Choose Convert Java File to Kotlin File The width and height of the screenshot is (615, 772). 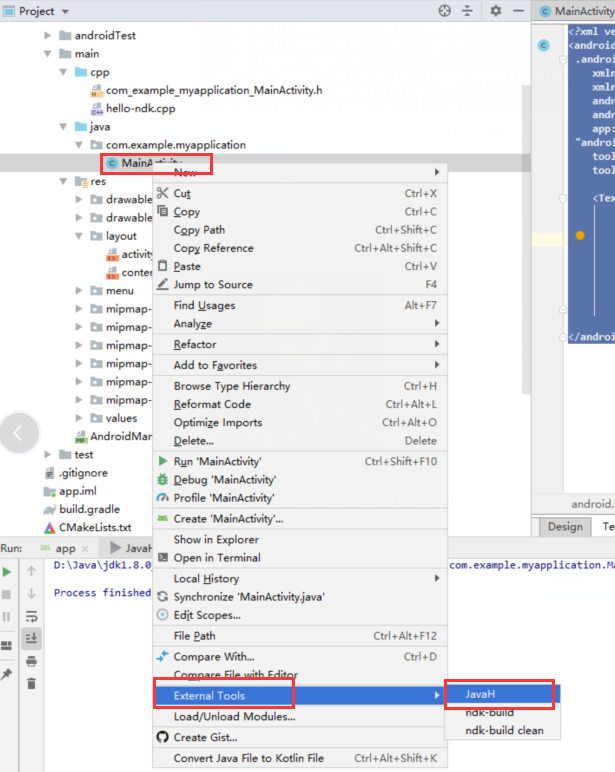click(x=300, y=758)
